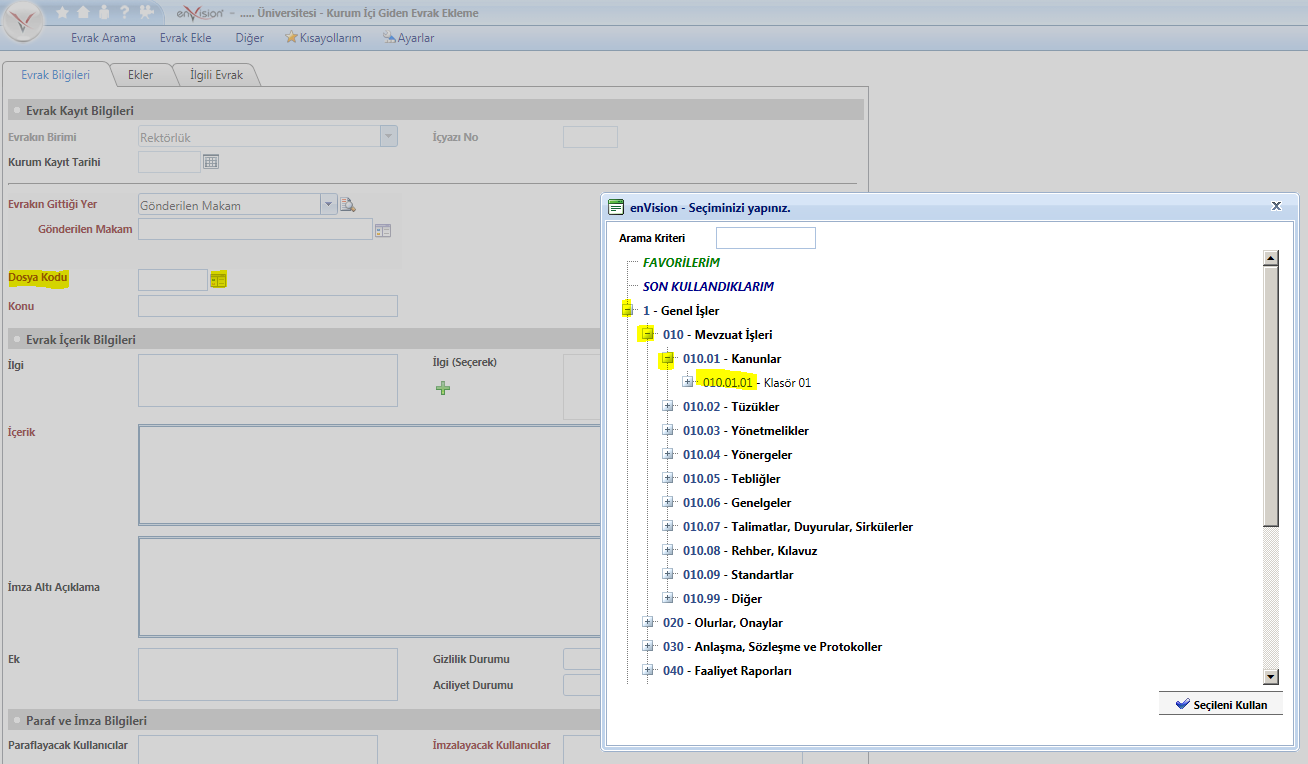The width and height of the screenshot is (1308, 764).
Task: Click the person user icon in title bar
Action: coord(104,13)
